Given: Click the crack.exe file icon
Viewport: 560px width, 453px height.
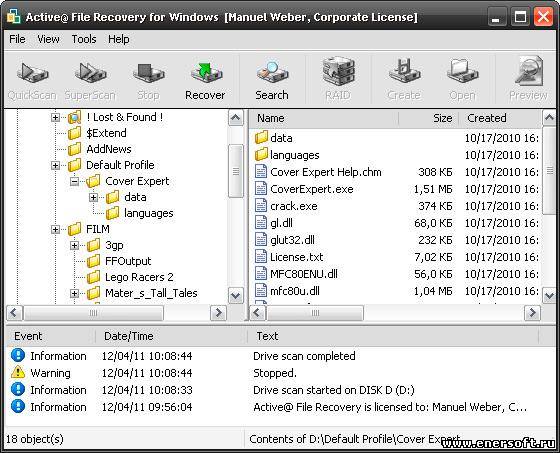Looking at the screenshot, I should (261, 205).
